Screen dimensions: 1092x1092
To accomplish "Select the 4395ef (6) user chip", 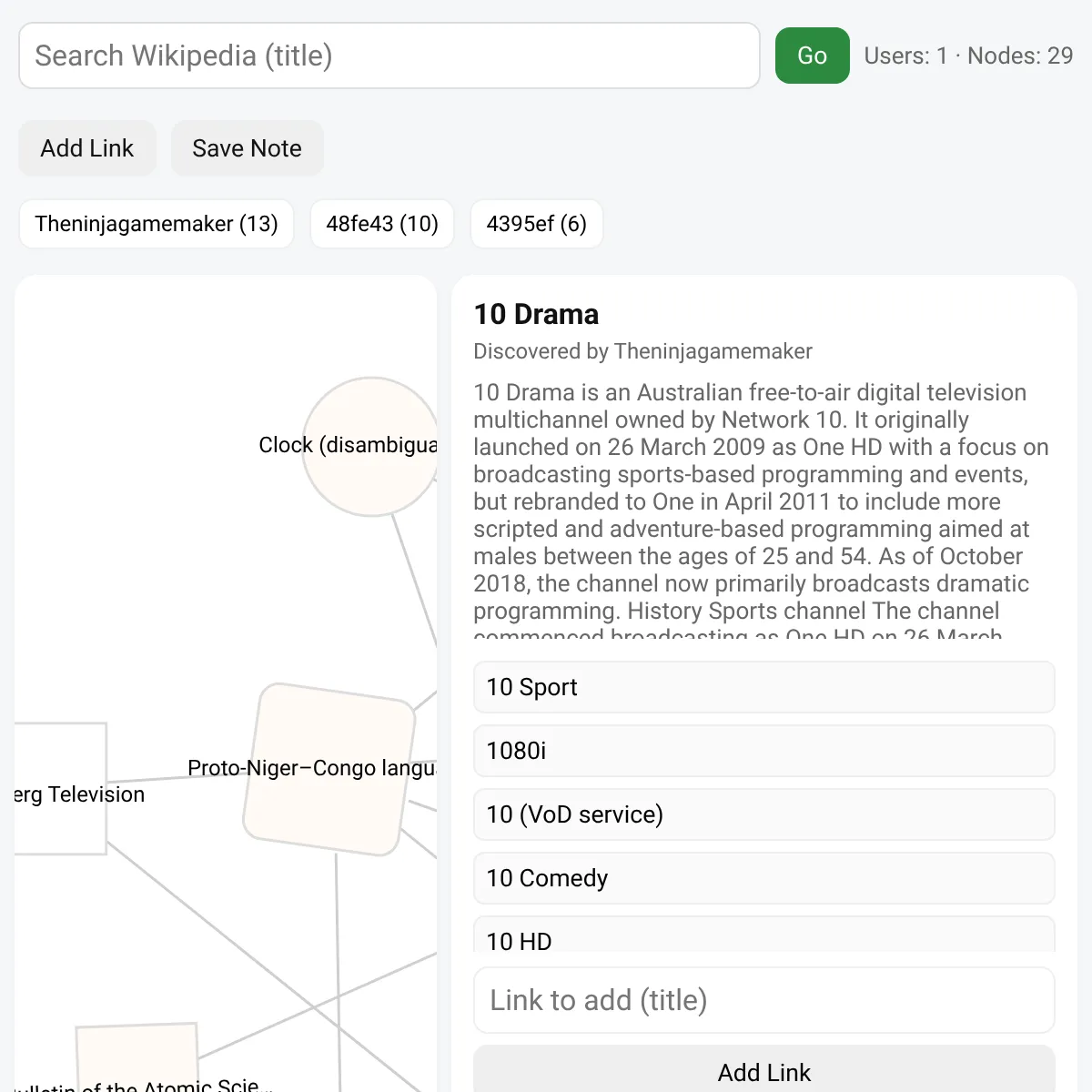I will click(x=537, y=224).
